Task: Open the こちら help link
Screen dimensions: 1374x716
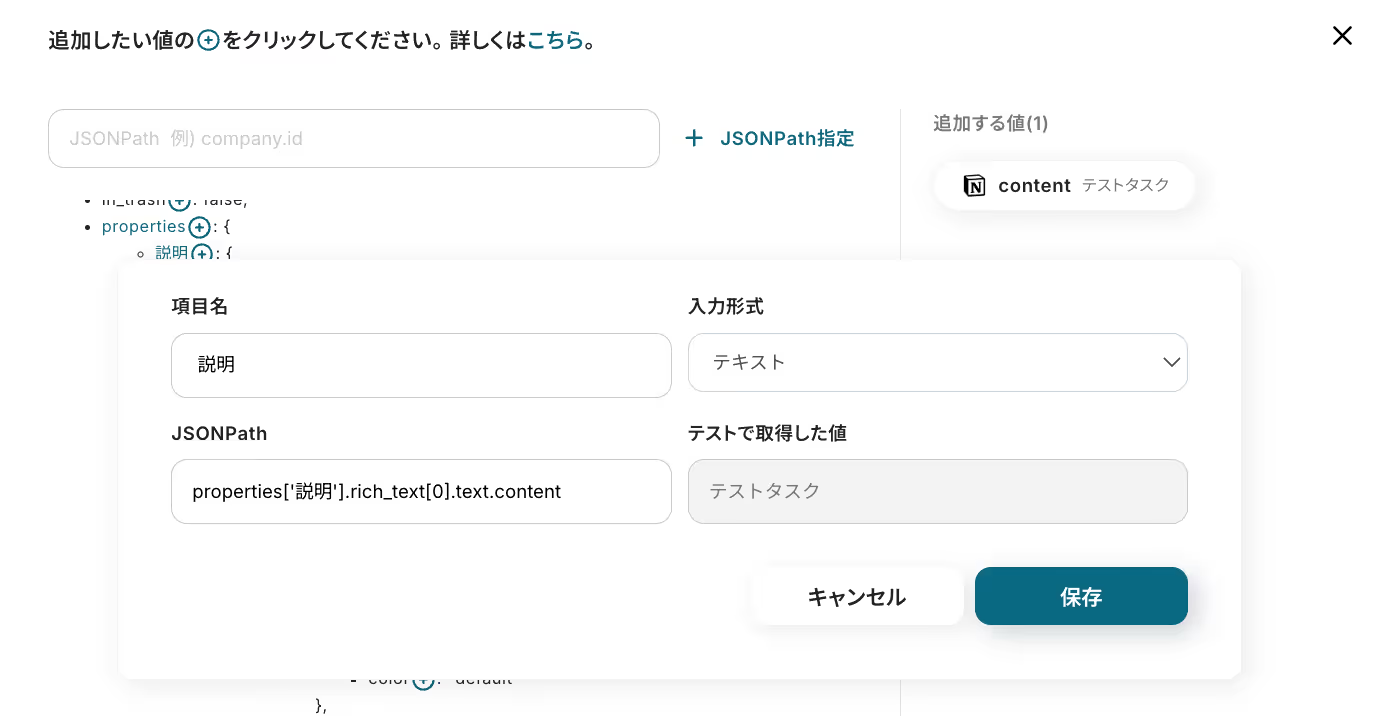Action: [x=555, y=40]
